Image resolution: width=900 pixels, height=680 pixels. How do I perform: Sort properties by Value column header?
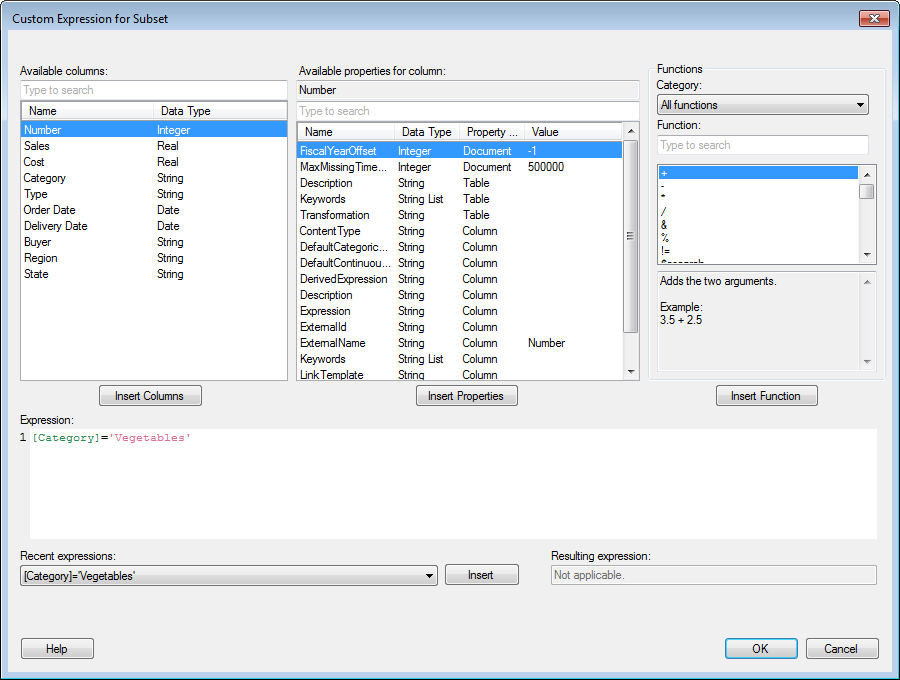tap(545, 132)
